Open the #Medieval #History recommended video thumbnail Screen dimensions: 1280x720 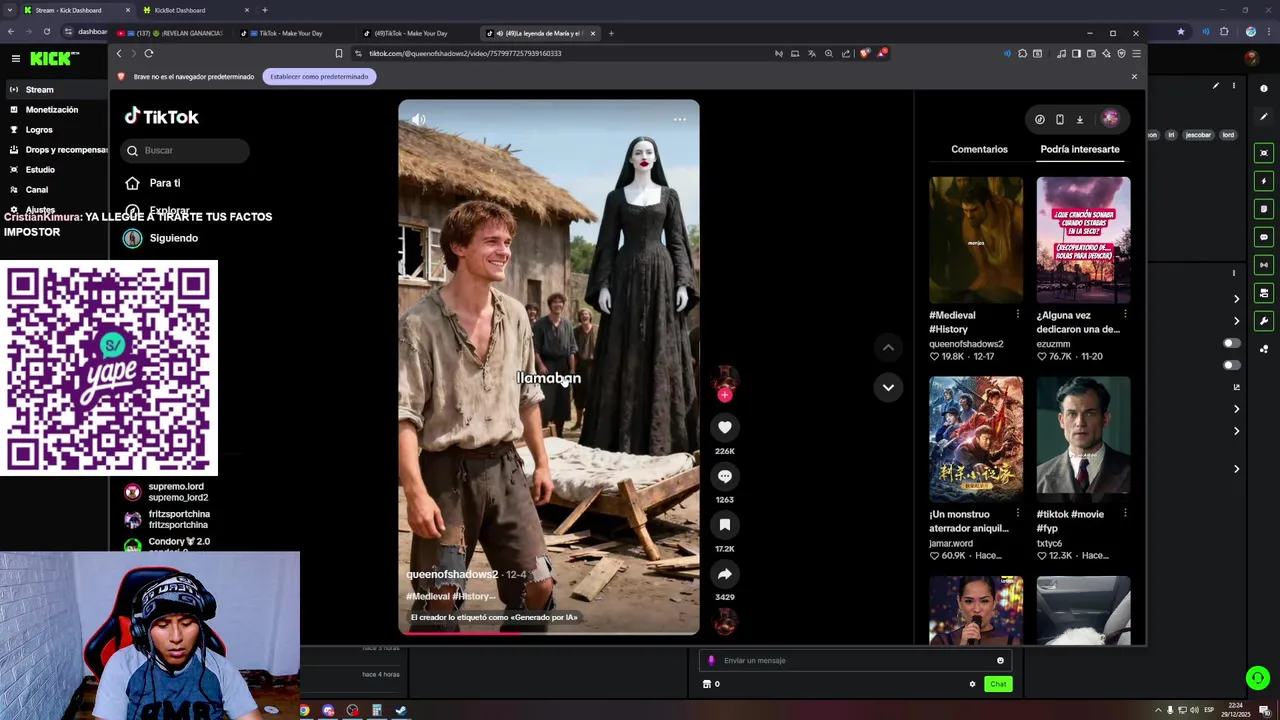[x=976, y=240]
